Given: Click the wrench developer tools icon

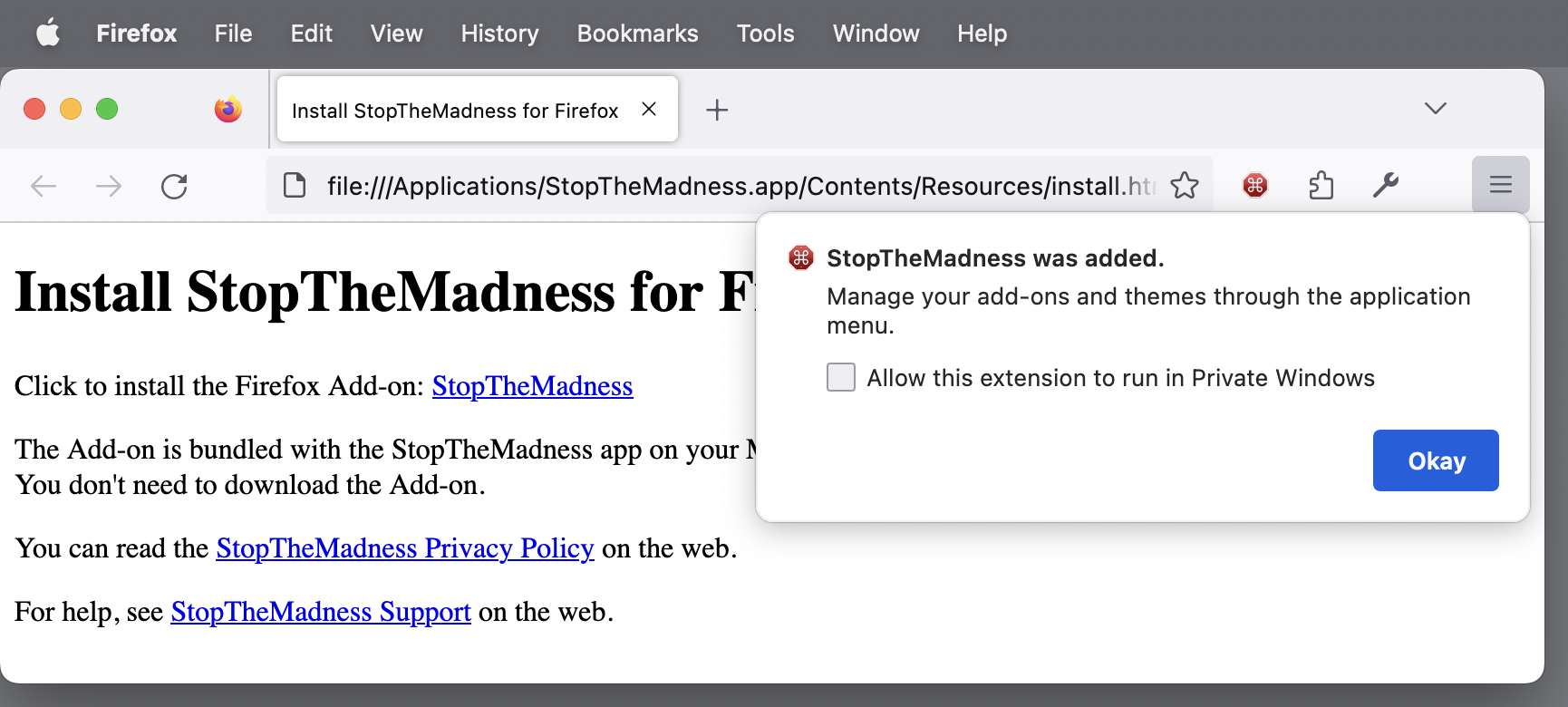Looking at the screenshot, I should click(1385, 186).
